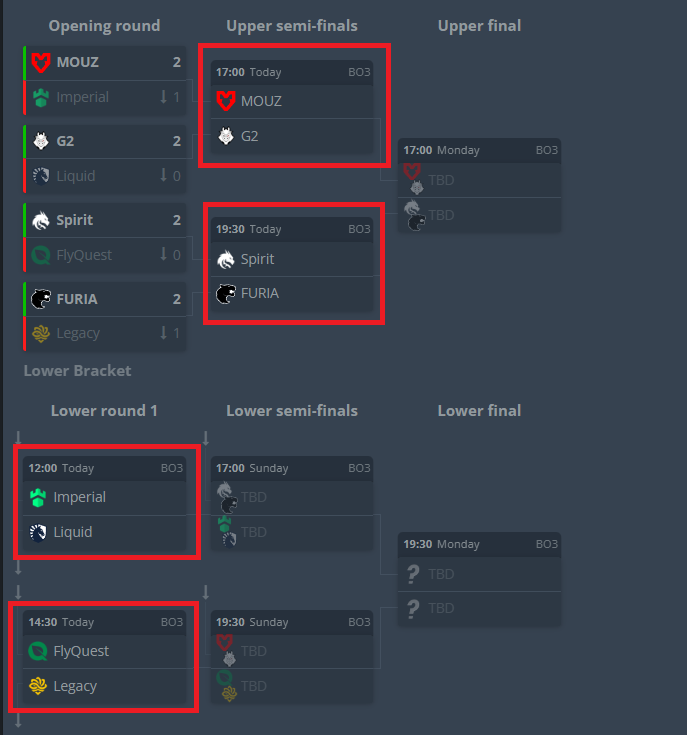The height and width of the screenshot is (735, 687).
Task: Click the Lower Bracket heading
Action: click(x=77, y=371)
